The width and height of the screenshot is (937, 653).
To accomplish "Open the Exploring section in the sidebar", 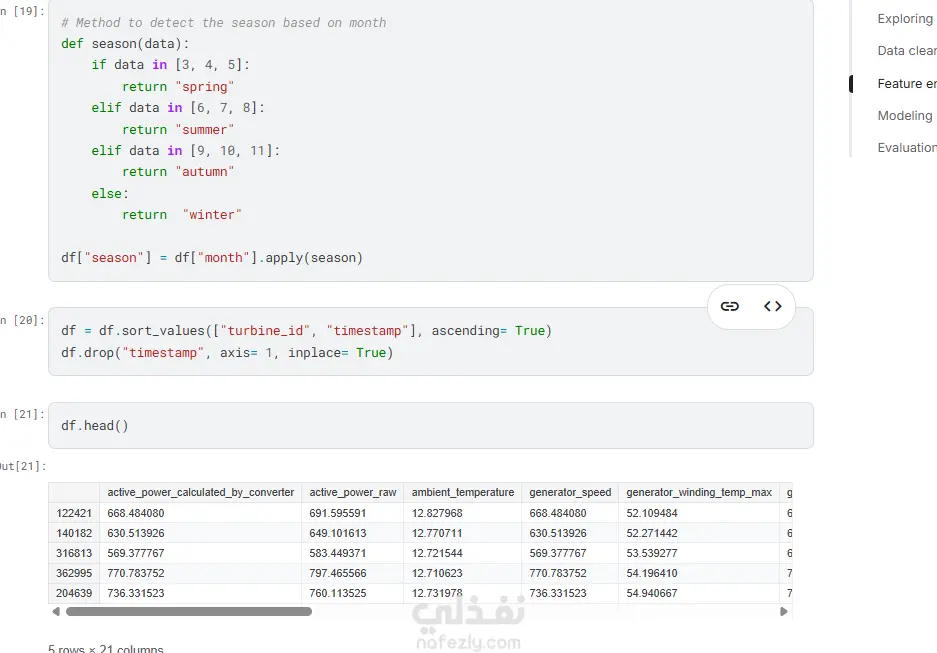I will (906, 19).
